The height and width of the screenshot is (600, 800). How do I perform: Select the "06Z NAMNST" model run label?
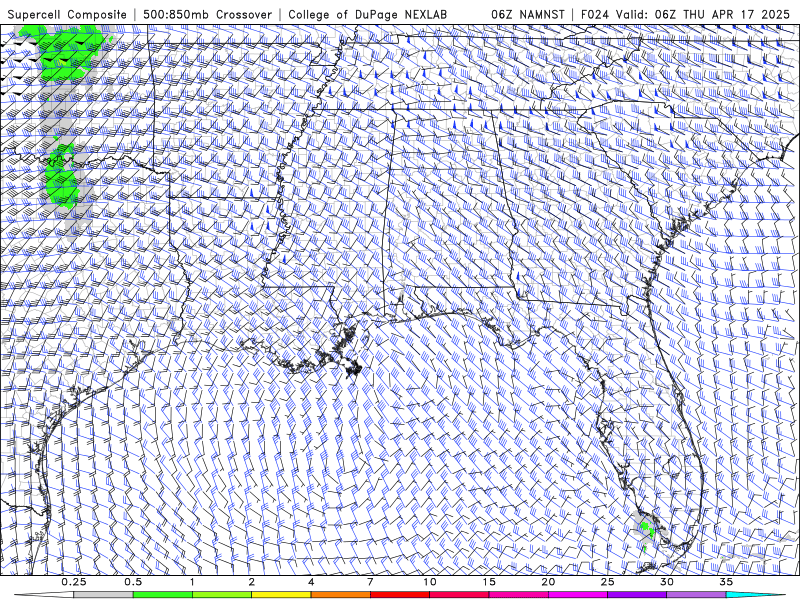pos(528,14)
